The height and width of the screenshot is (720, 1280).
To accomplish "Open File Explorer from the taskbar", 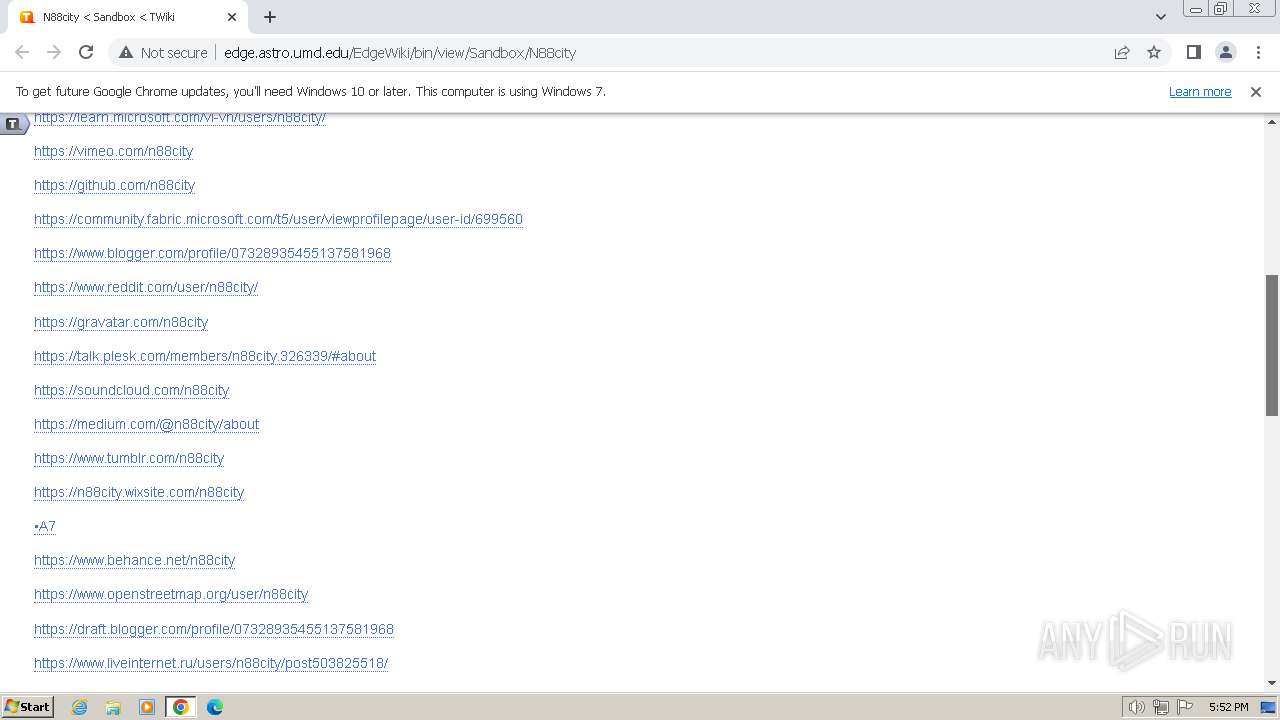I will 113,707.
